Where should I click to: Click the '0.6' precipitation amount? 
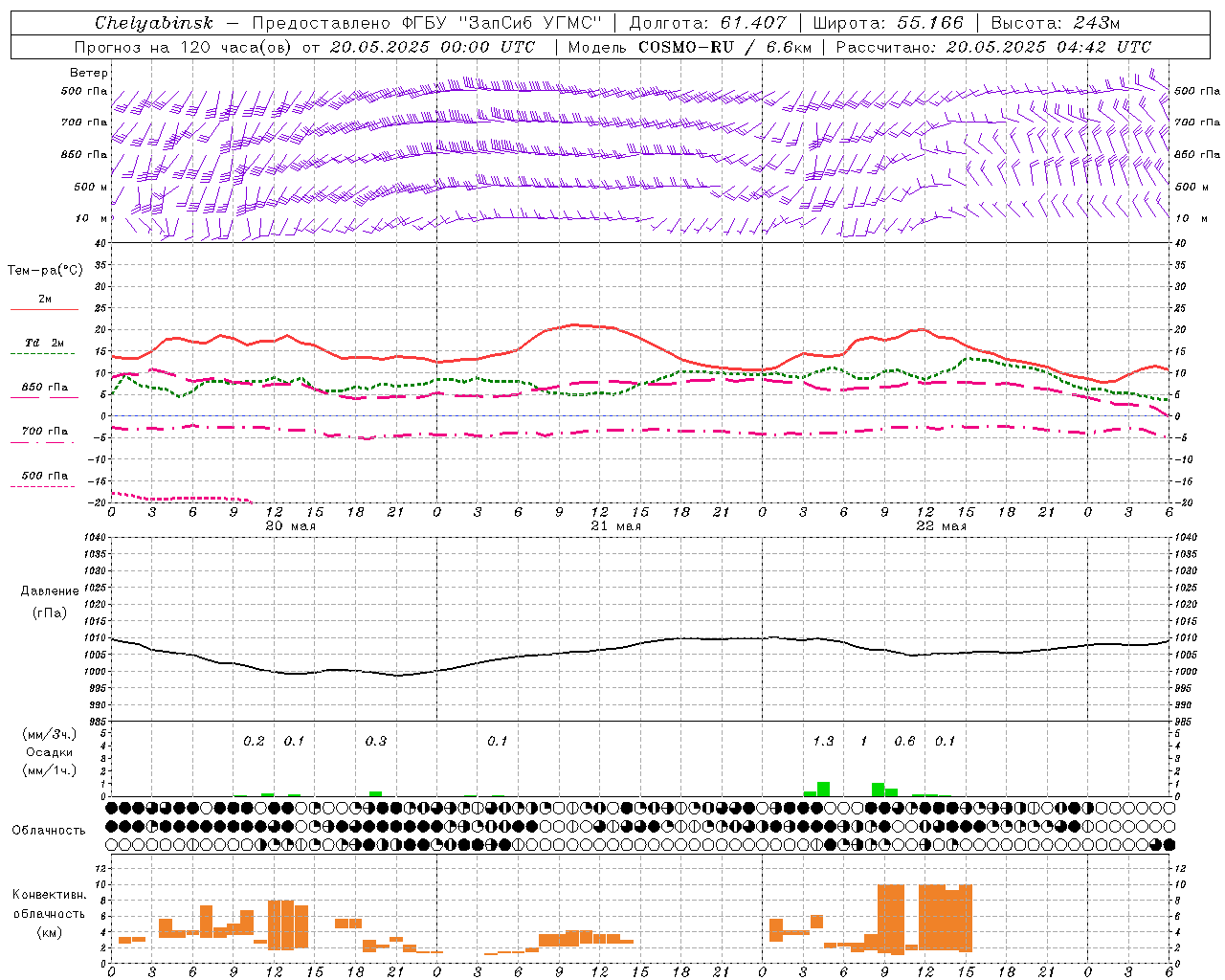(904, 742)
